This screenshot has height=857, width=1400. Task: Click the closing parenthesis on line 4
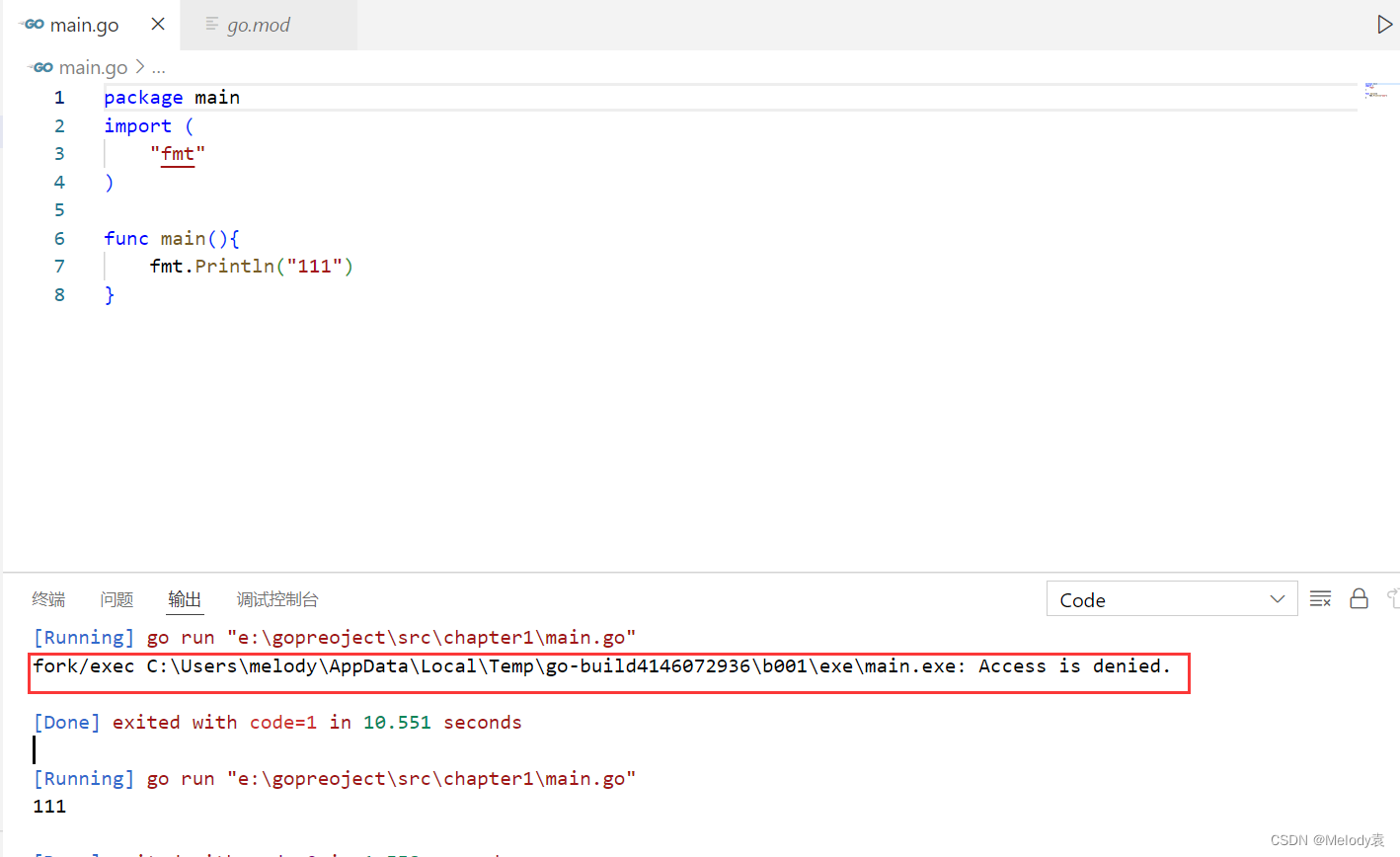click(x=110, y=182)
